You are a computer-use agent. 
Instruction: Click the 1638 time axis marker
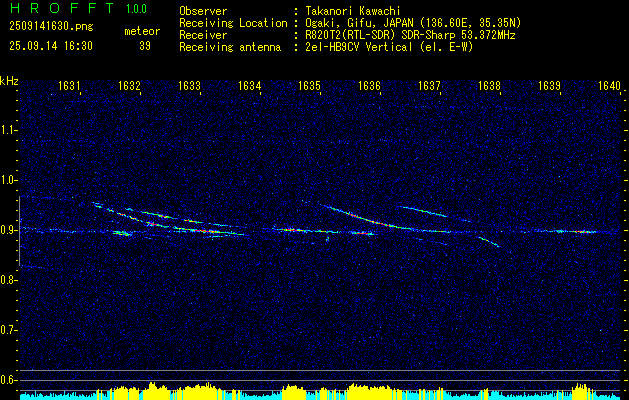(x=489, y=85)
